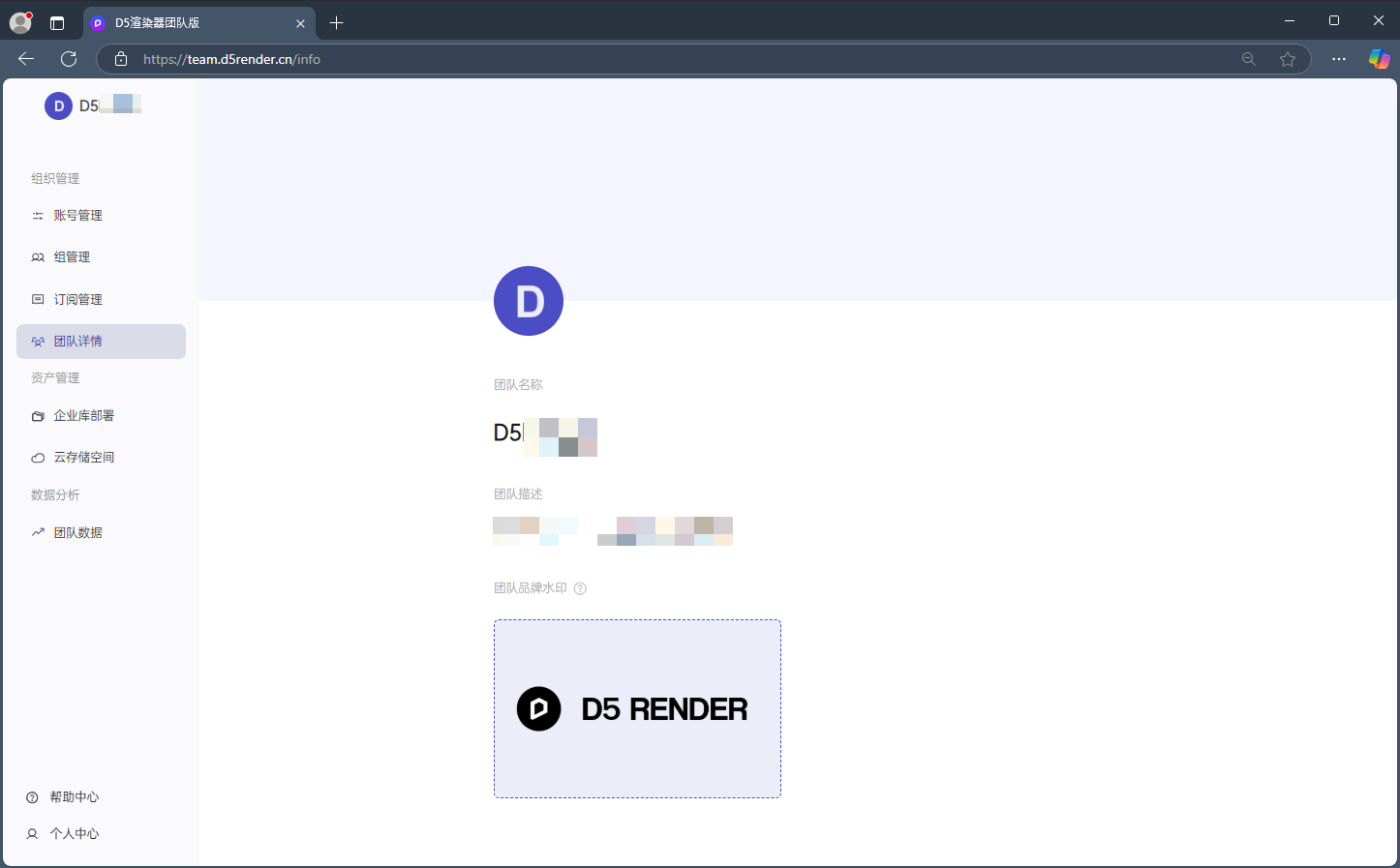
Task: Click the team description under 团队描述
Action: [x=613, y=530]
